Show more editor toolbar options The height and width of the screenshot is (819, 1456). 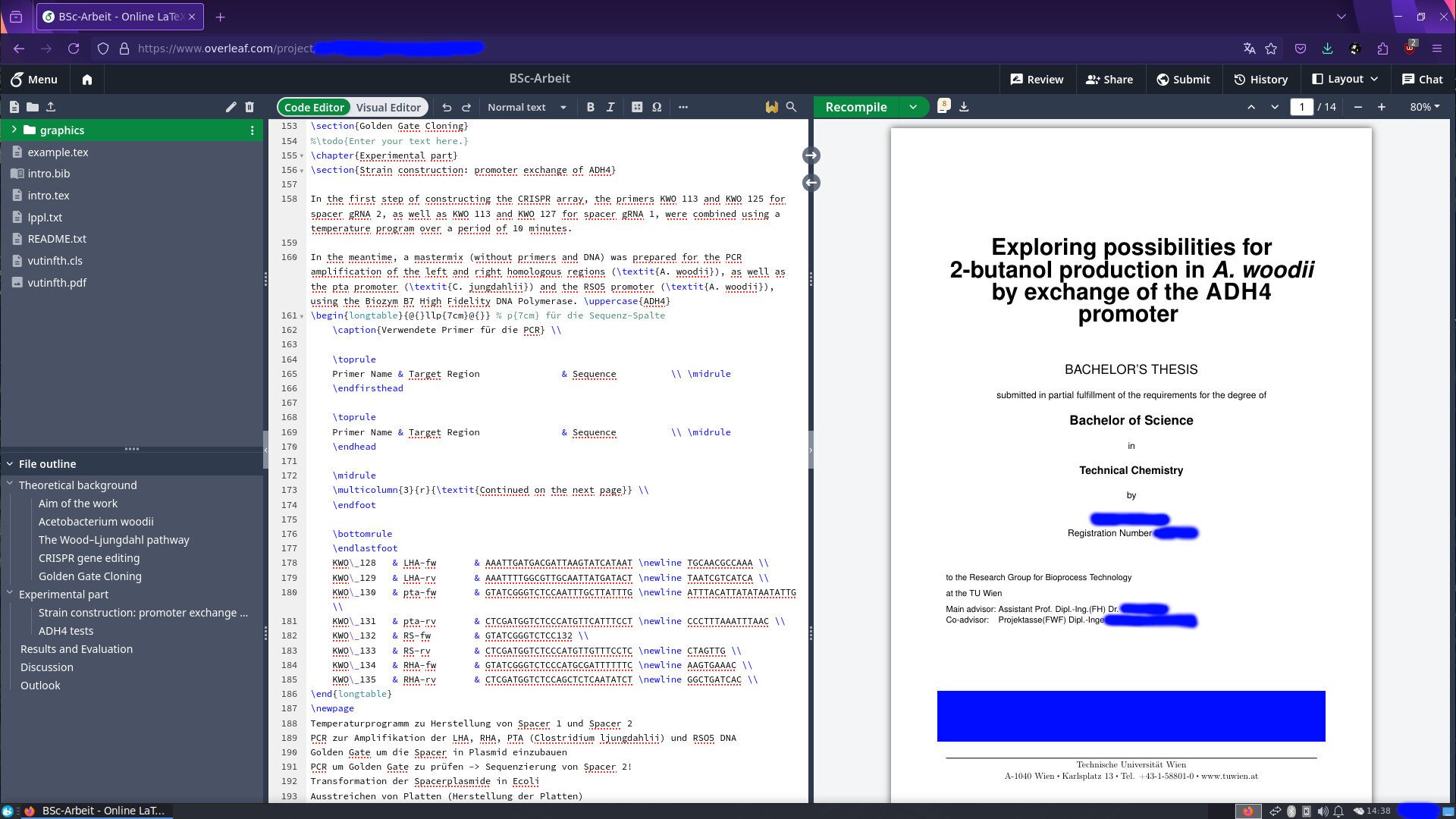683,107
